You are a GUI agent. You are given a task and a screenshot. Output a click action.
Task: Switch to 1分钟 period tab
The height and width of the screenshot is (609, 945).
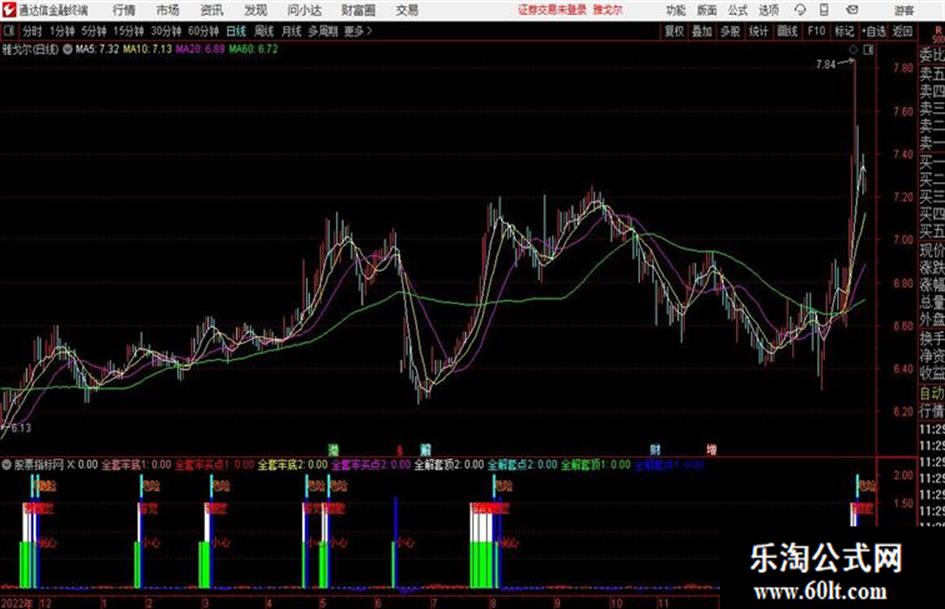tap(61, 31)
